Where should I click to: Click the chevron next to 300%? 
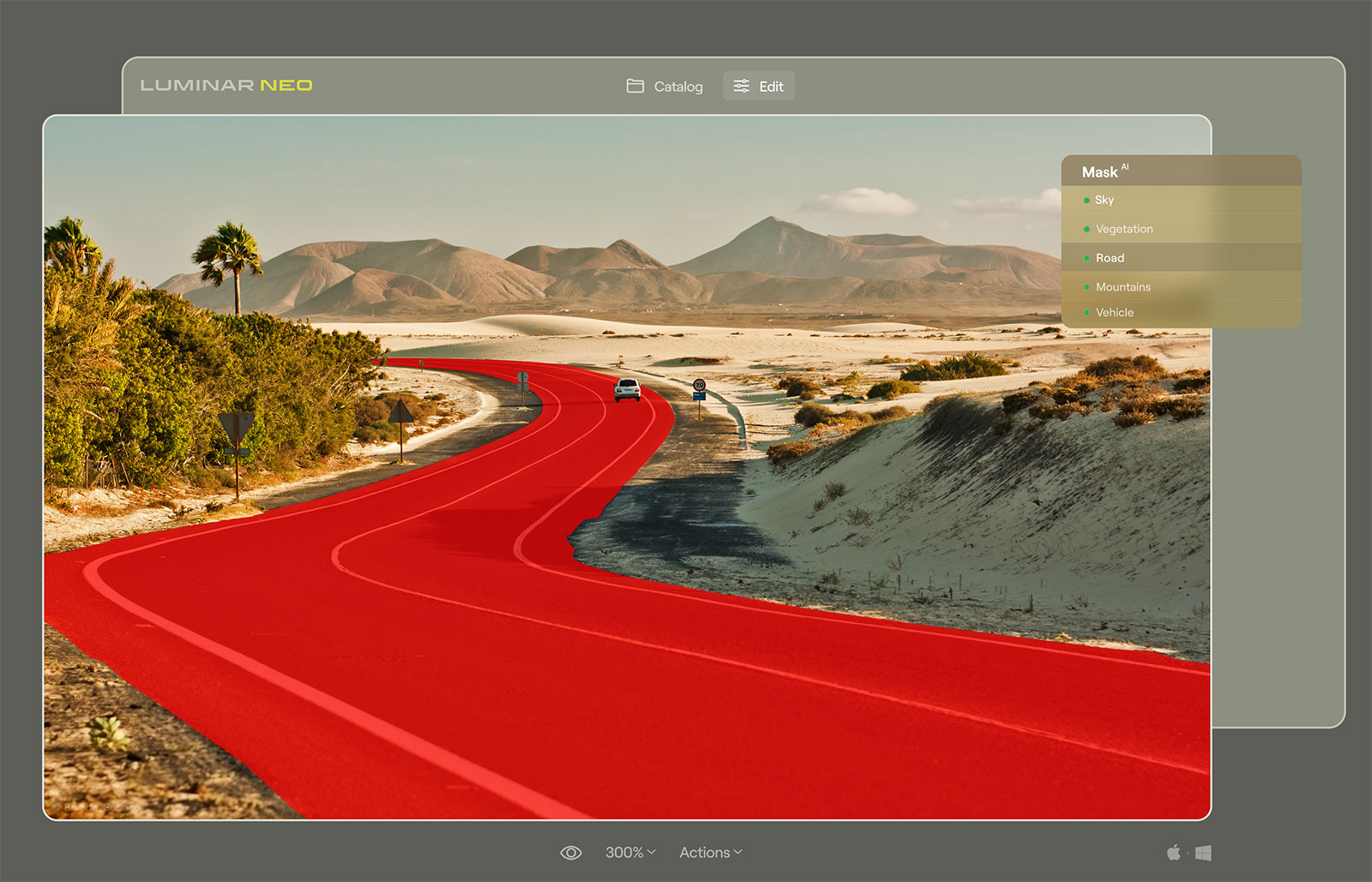(652, 852)
